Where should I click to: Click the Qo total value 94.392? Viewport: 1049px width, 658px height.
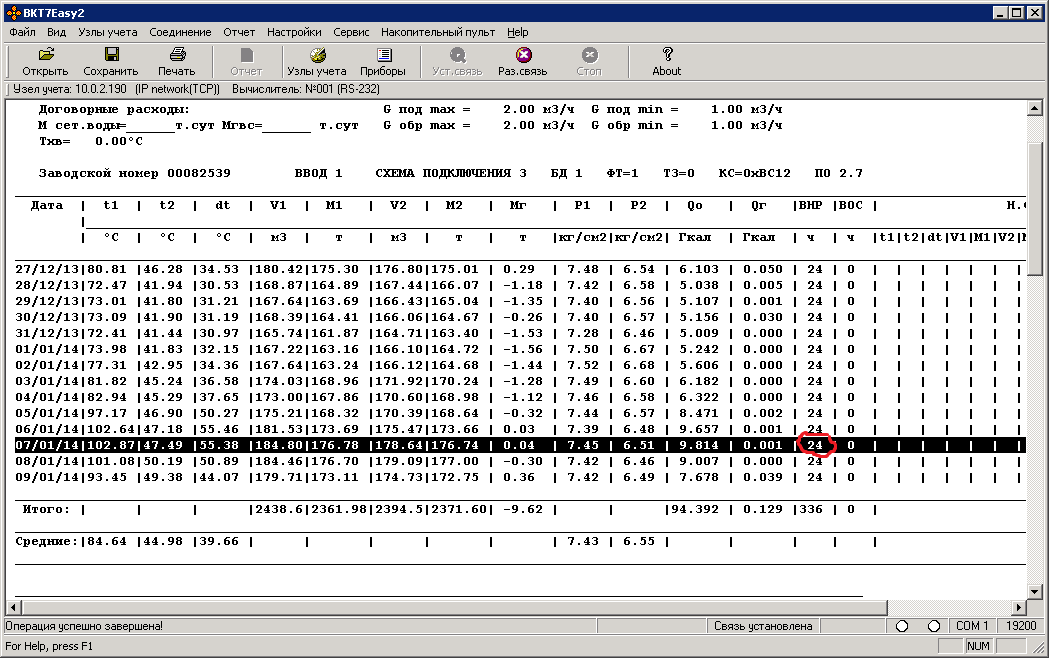click(694, 510)
